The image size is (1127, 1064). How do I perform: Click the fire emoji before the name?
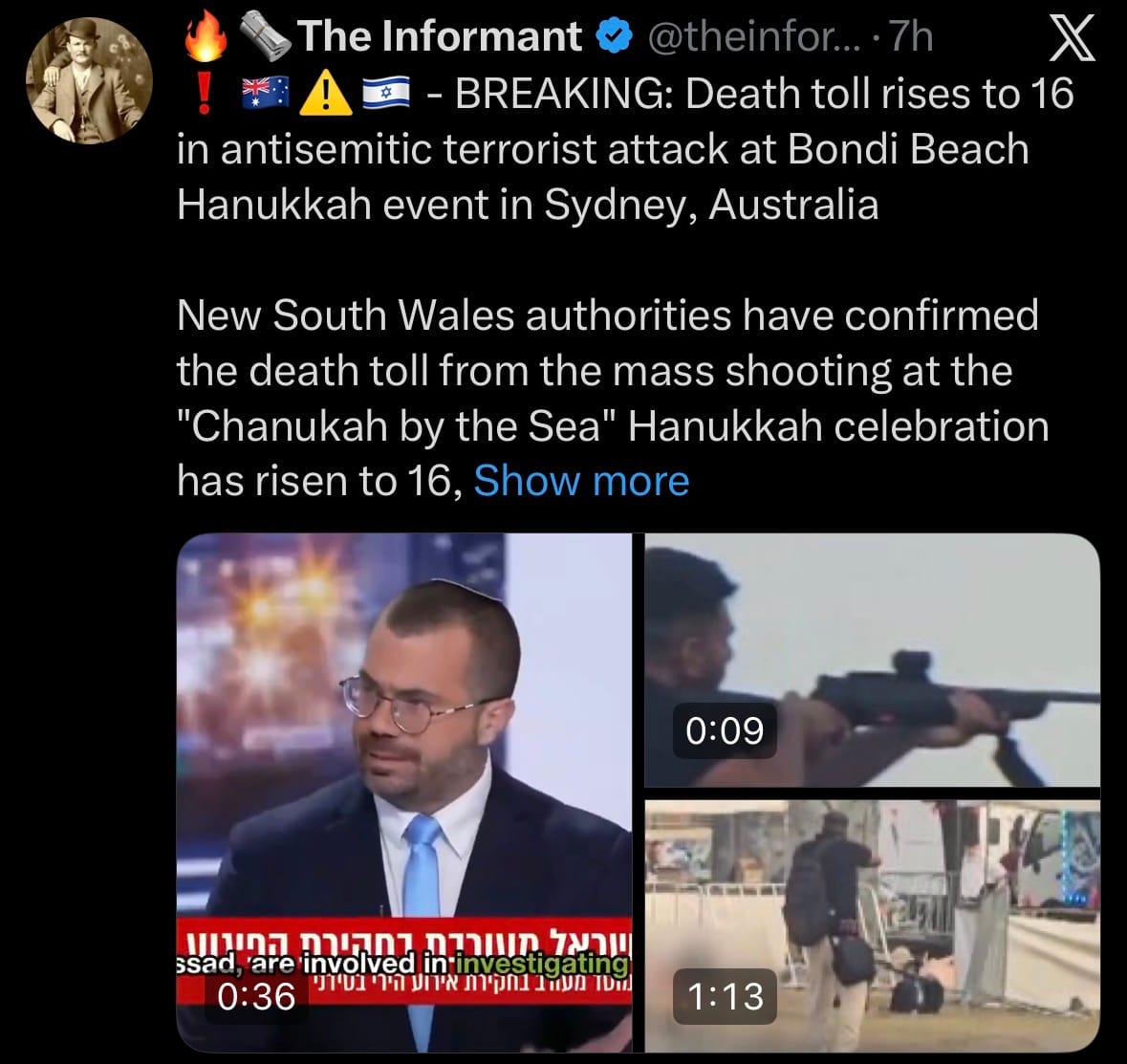click(x=206, y=36)
